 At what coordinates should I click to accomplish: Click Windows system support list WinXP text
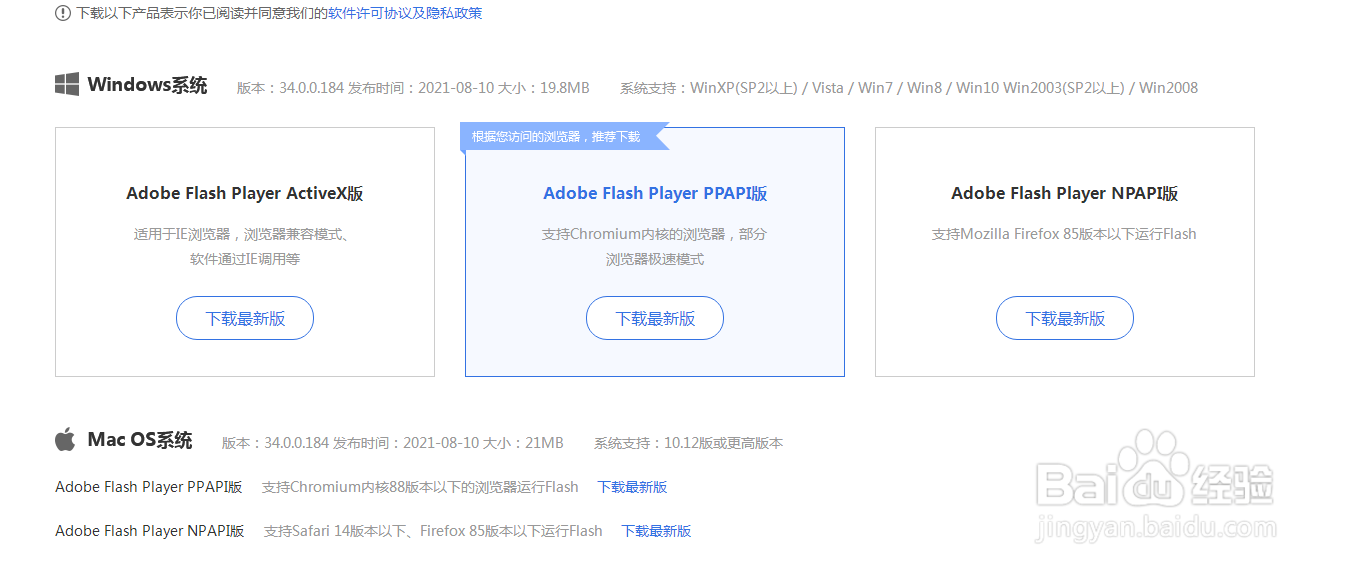909,88
